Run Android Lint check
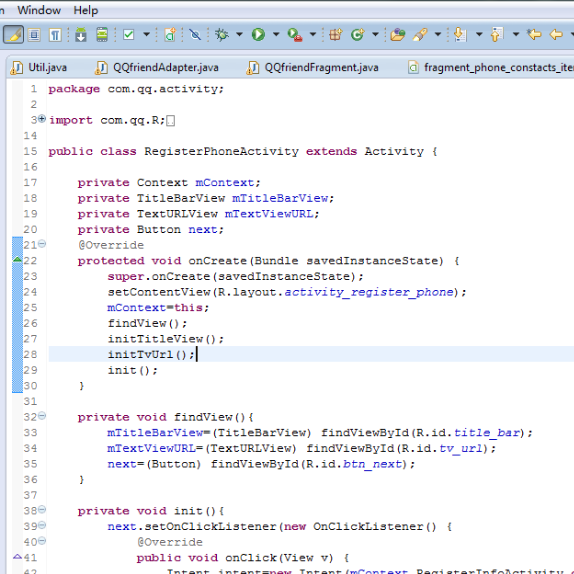574x574 pixels. (x=128, y=35)
